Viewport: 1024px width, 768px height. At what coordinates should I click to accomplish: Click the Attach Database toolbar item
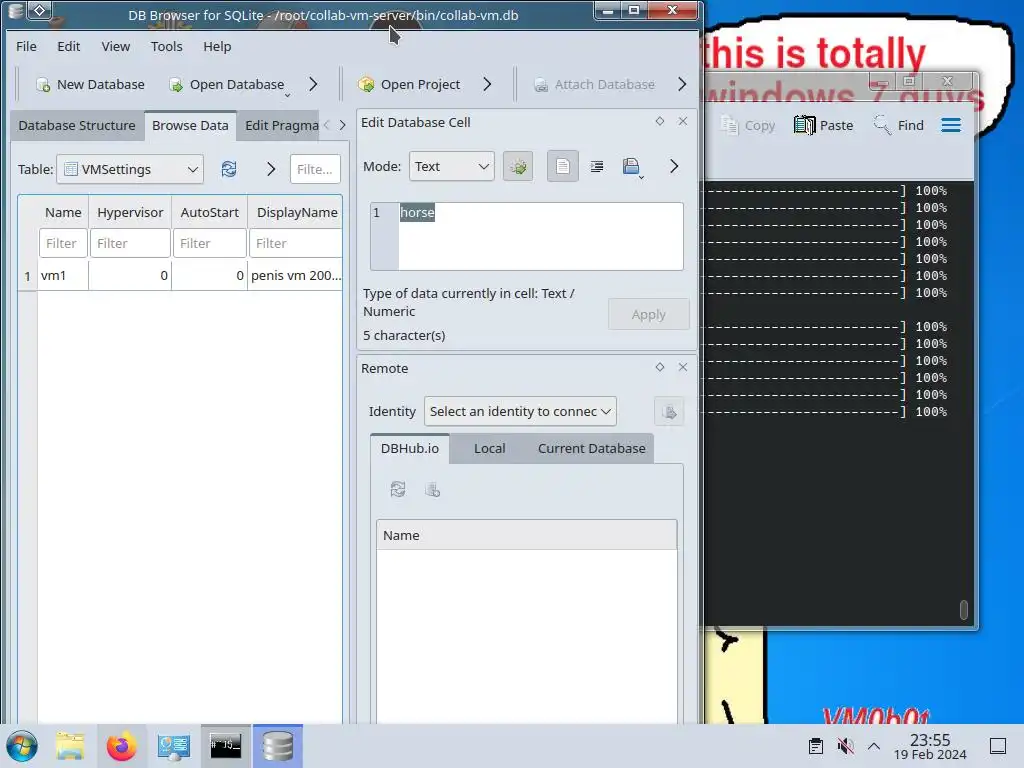click(594, 84)
